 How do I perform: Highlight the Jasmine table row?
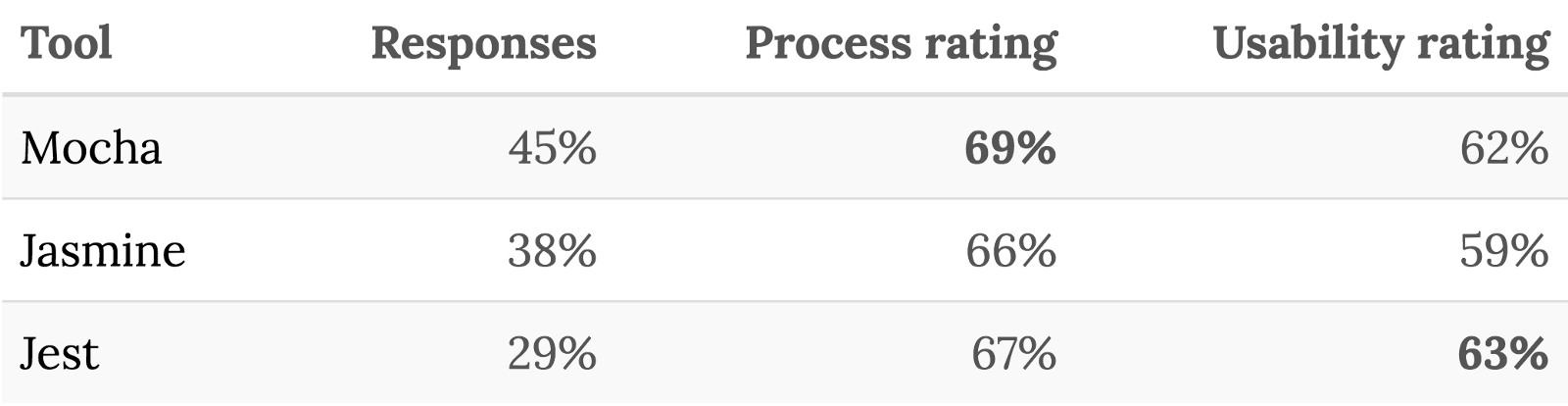784,251
